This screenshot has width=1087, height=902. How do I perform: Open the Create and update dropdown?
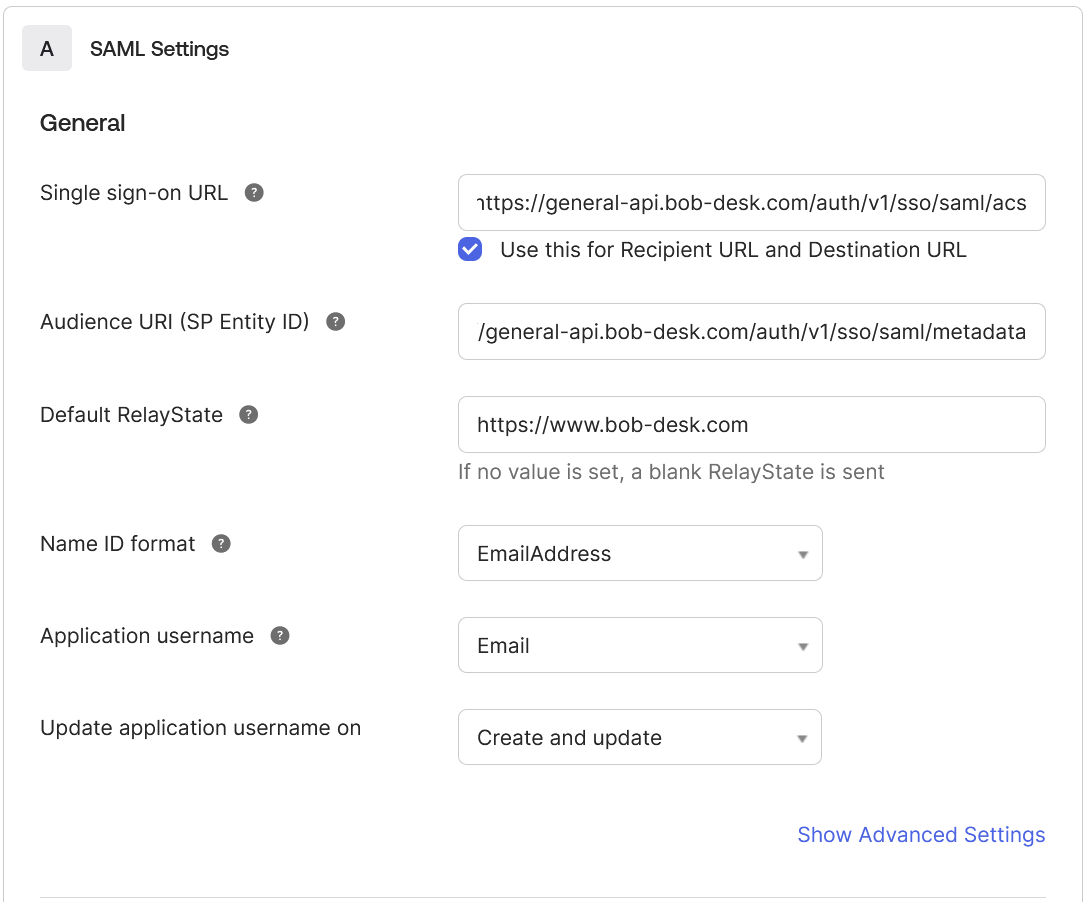point(640,737)
